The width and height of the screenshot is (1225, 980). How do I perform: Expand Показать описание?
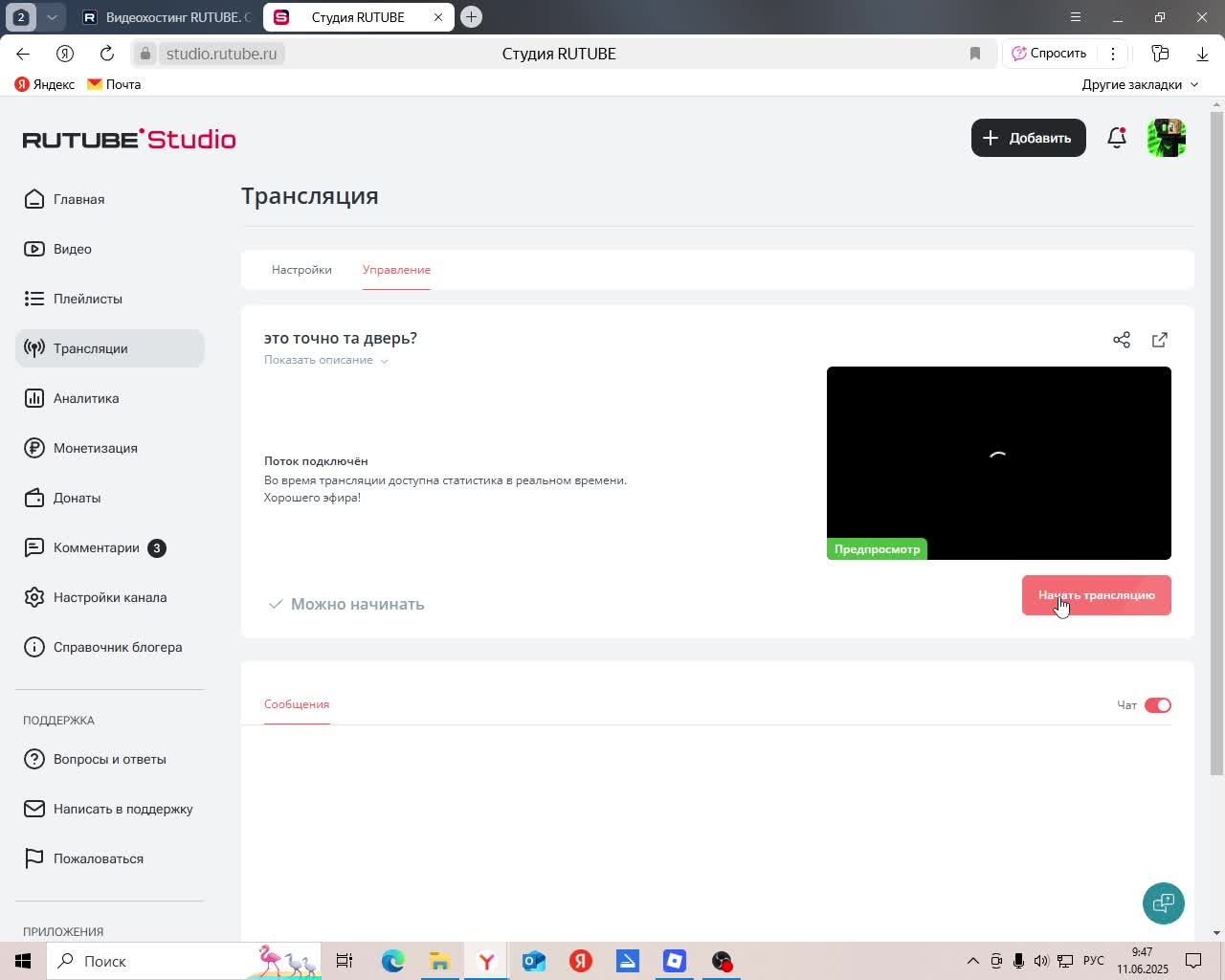[x=326, y=360]
